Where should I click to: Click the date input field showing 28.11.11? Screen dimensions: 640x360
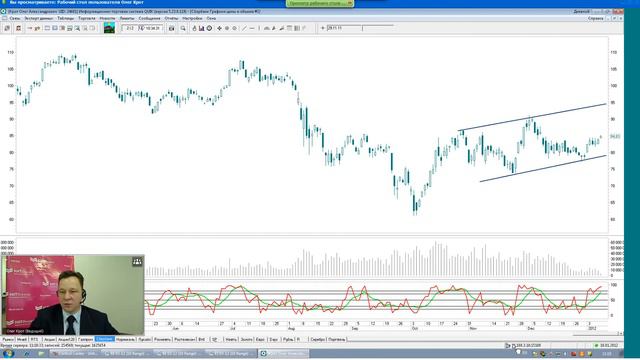click(x=344, y=28)
